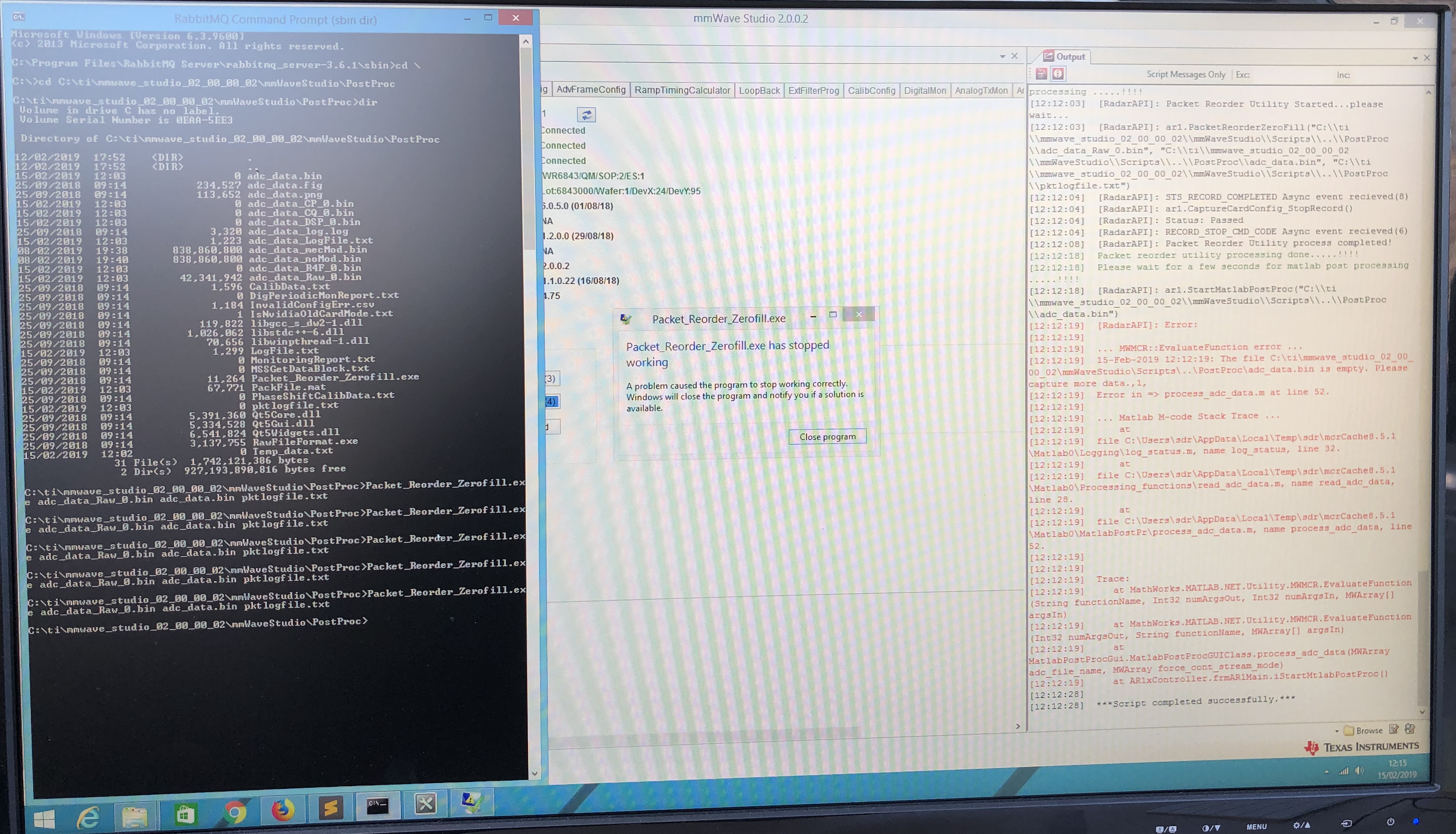Image resolution: width=1456 pixels, height=834 pixels.
Task: Click the volume speaker tray icon
Action: pos(1359,770)
